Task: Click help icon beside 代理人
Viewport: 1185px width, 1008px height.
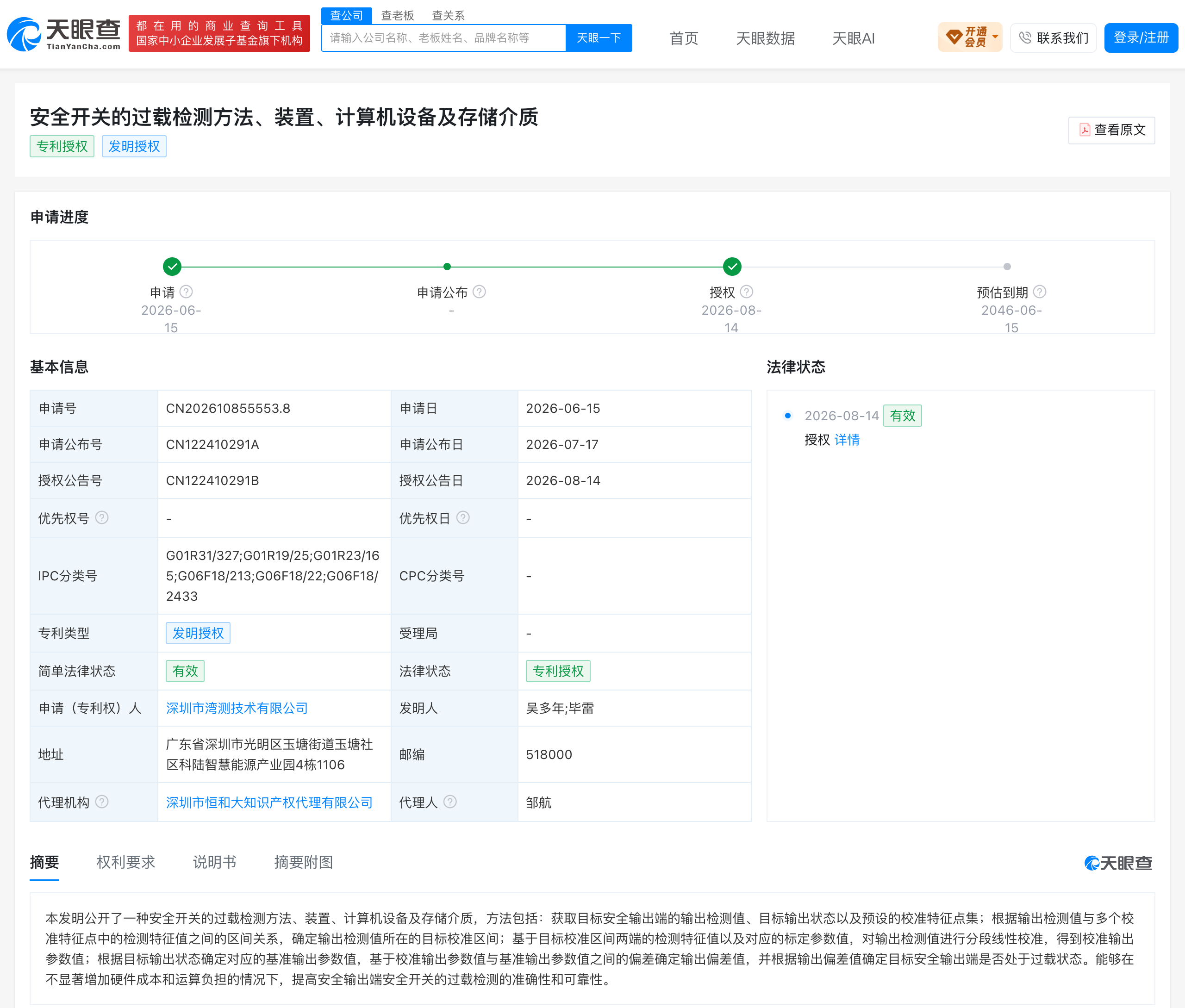Action: (x=450, y=802)
